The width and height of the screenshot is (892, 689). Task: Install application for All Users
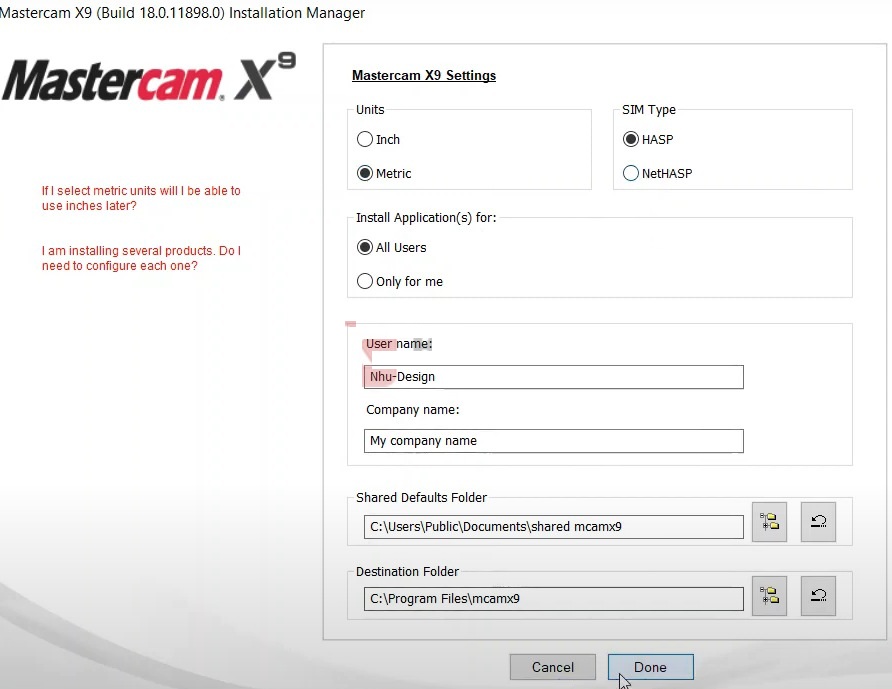(x=365, y=247)
